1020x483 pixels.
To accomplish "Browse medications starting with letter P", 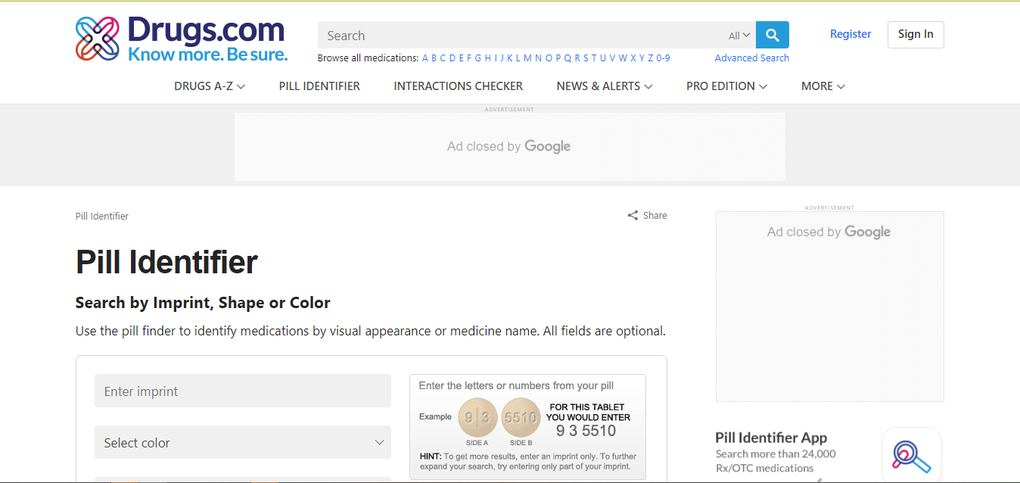I will pos(557,58).
